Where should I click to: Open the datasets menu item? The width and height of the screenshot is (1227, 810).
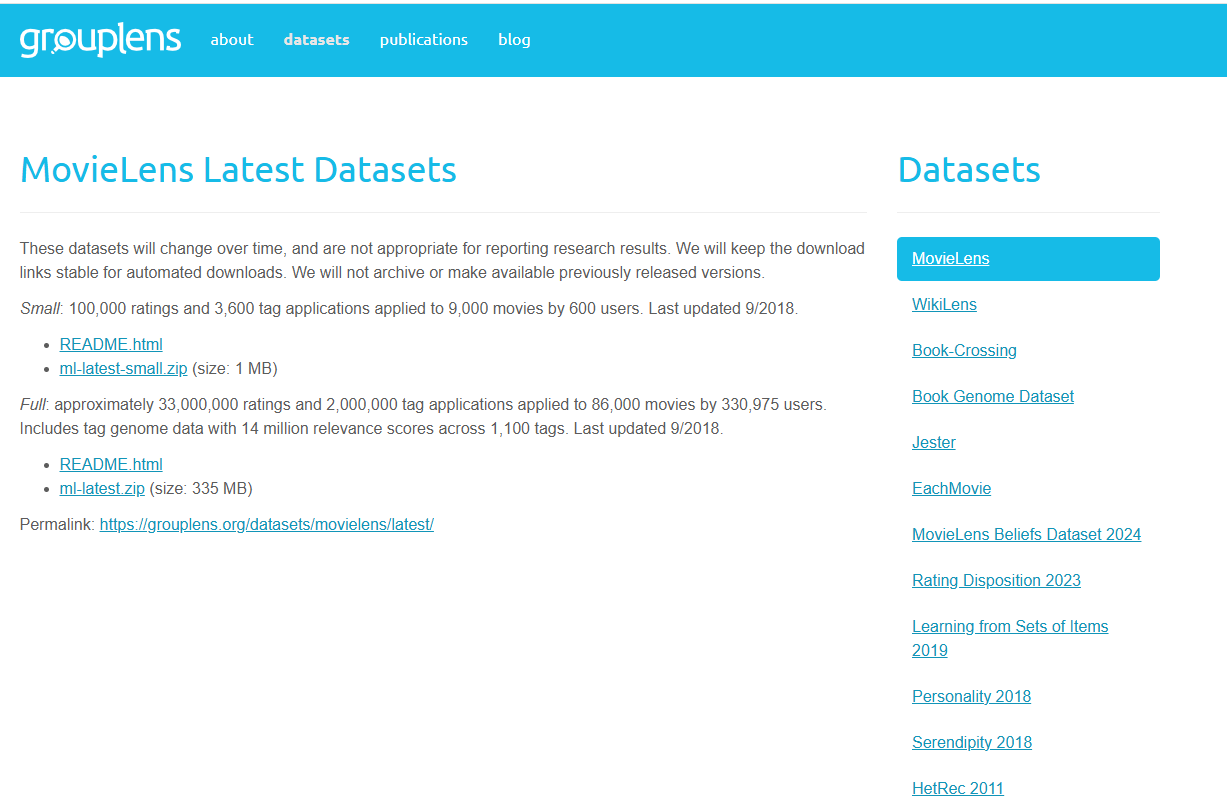click(317, 40)
